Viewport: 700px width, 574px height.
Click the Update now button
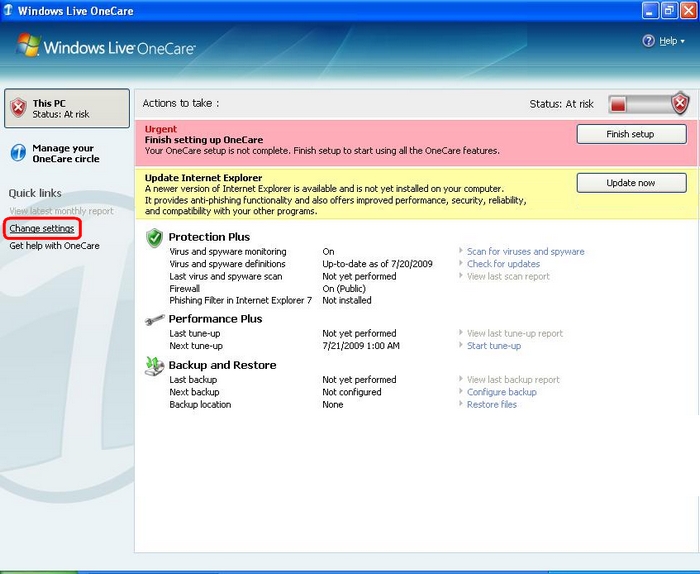pyautogui.click(x=631, y=183)
